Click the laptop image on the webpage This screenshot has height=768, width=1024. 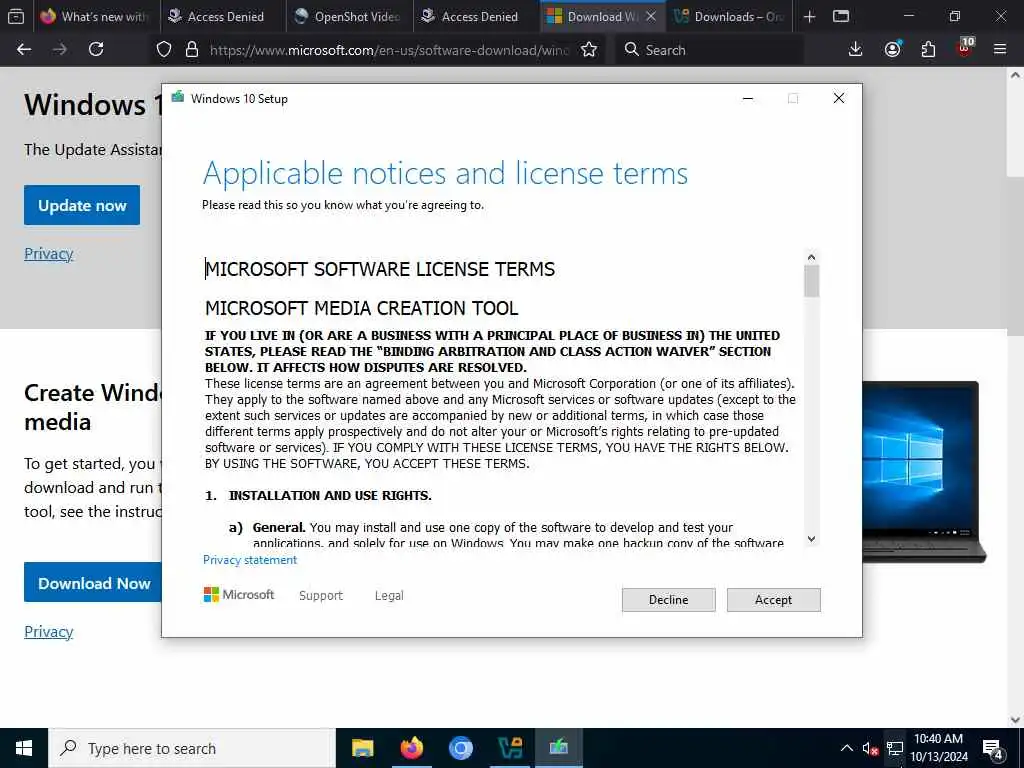point(924,472)
